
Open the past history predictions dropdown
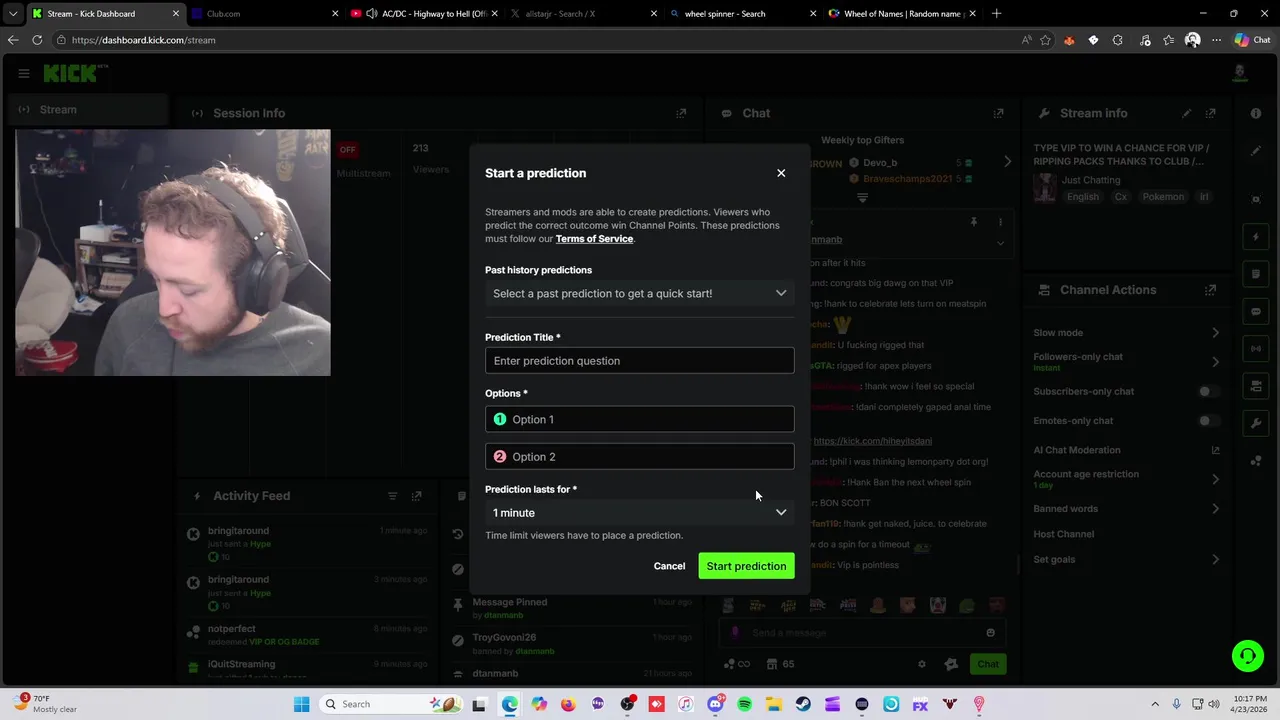pos(640,293)
